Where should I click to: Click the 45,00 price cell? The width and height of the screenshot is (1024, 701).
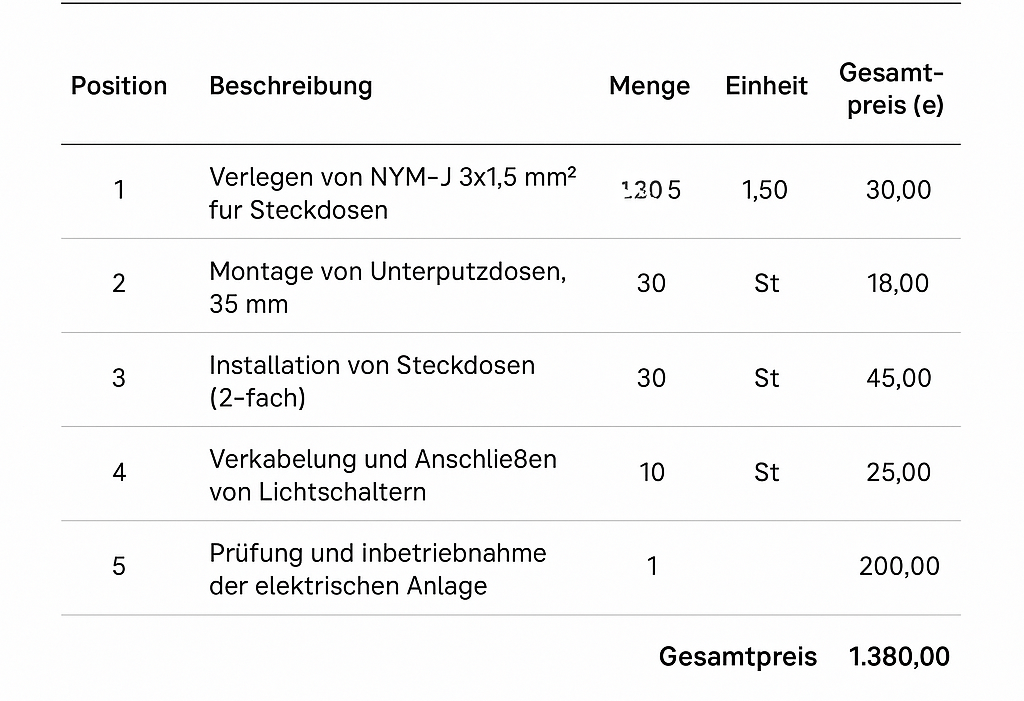point(898,378)
